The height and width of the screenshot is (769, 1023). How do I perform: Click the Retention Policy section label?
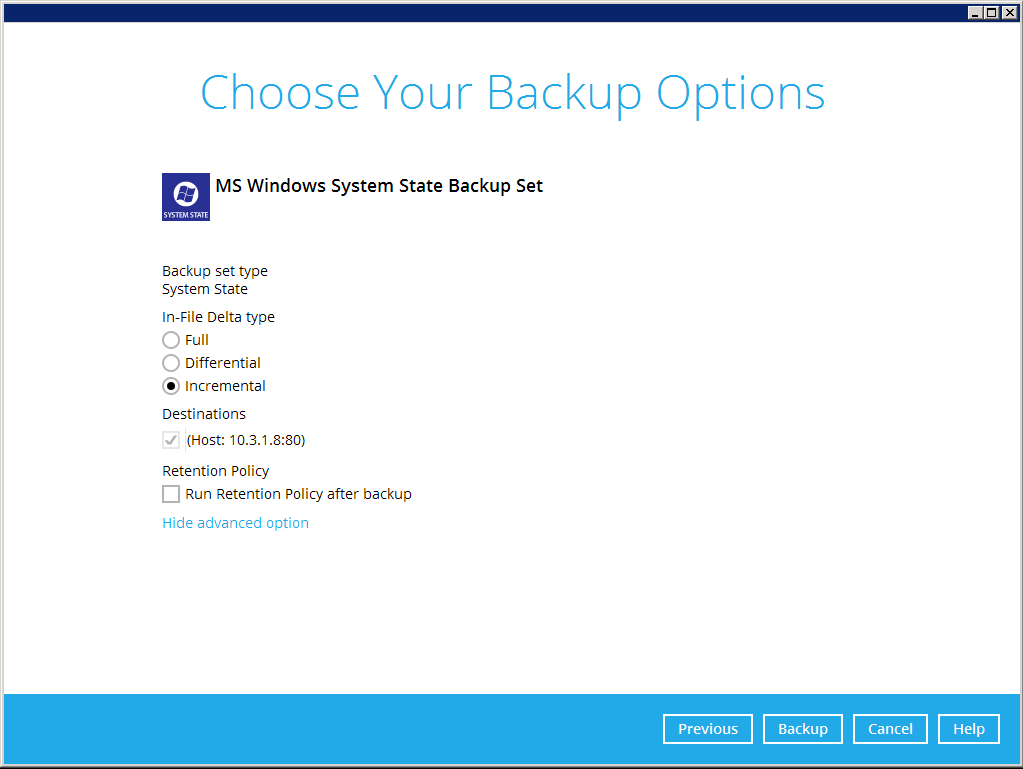pyautogui.click(x=215, y=471)
